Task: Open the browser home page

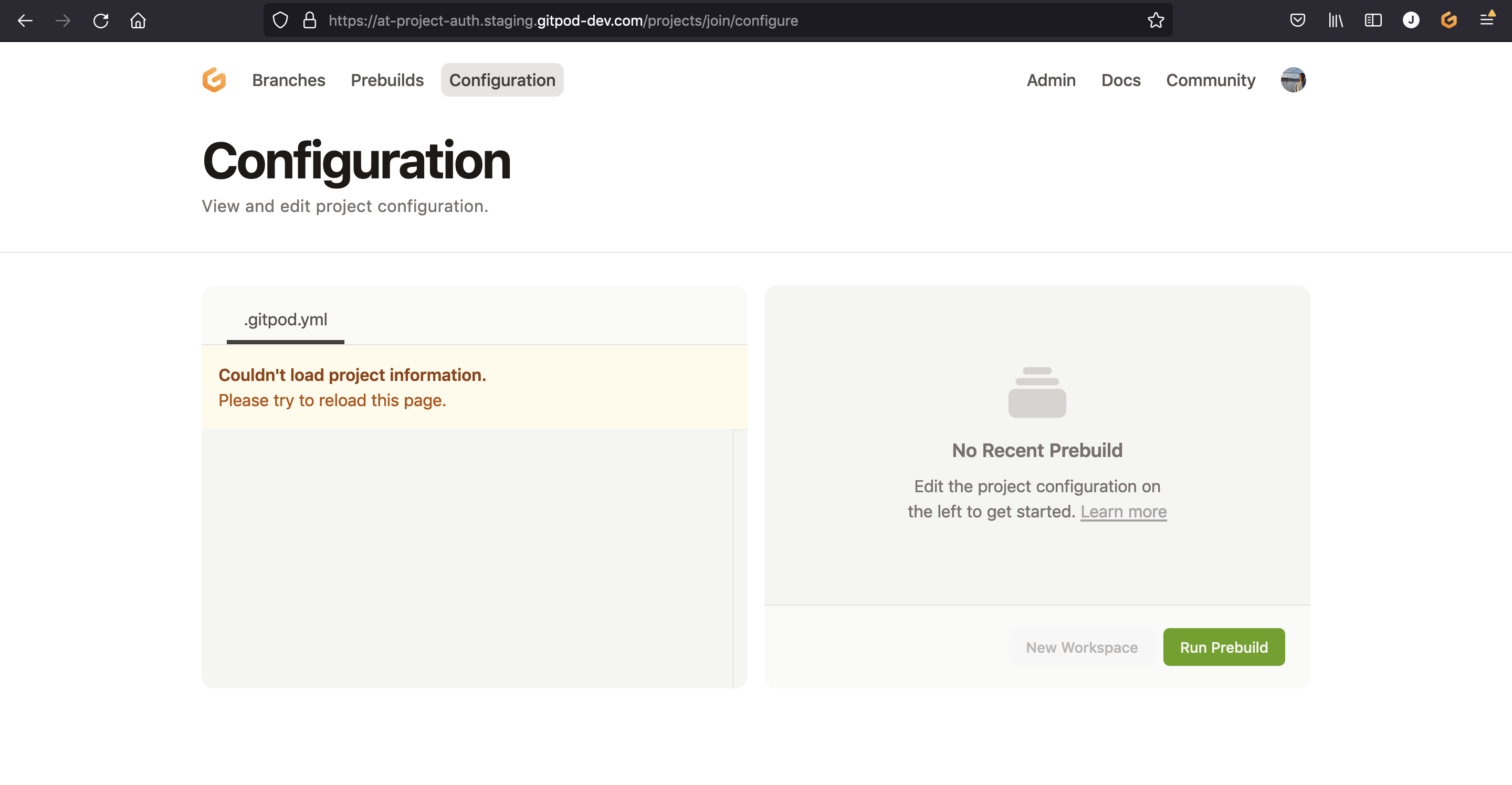Action: [x=138, y=20]
